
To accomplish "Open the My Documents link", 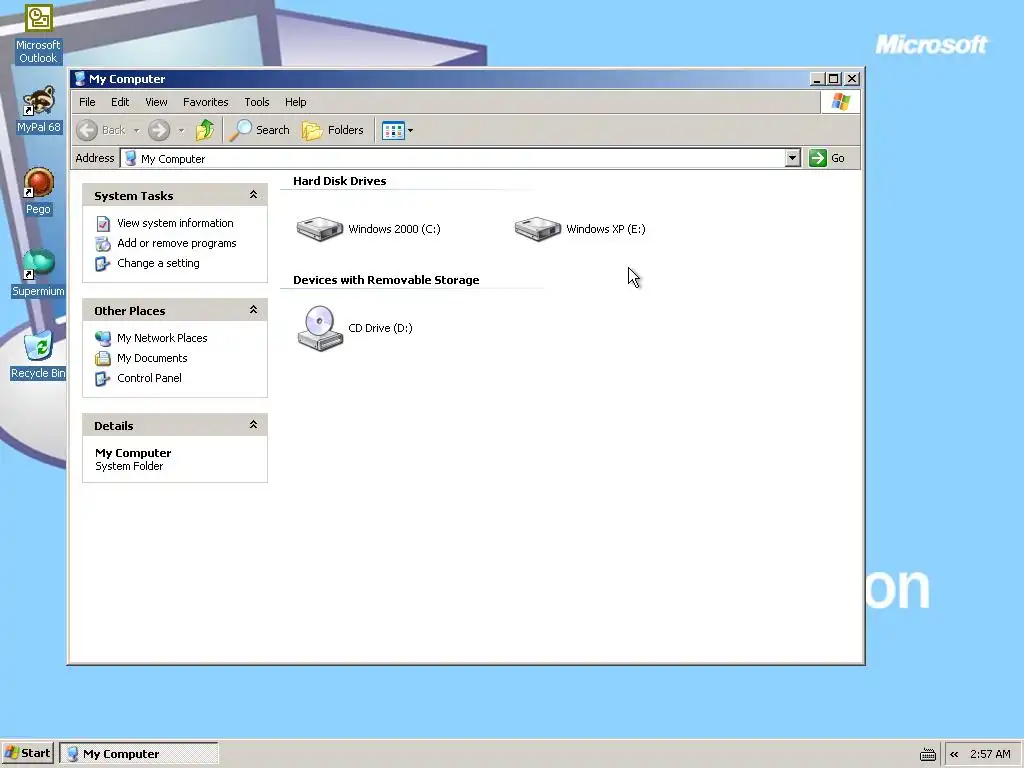I will click(152, 358).
